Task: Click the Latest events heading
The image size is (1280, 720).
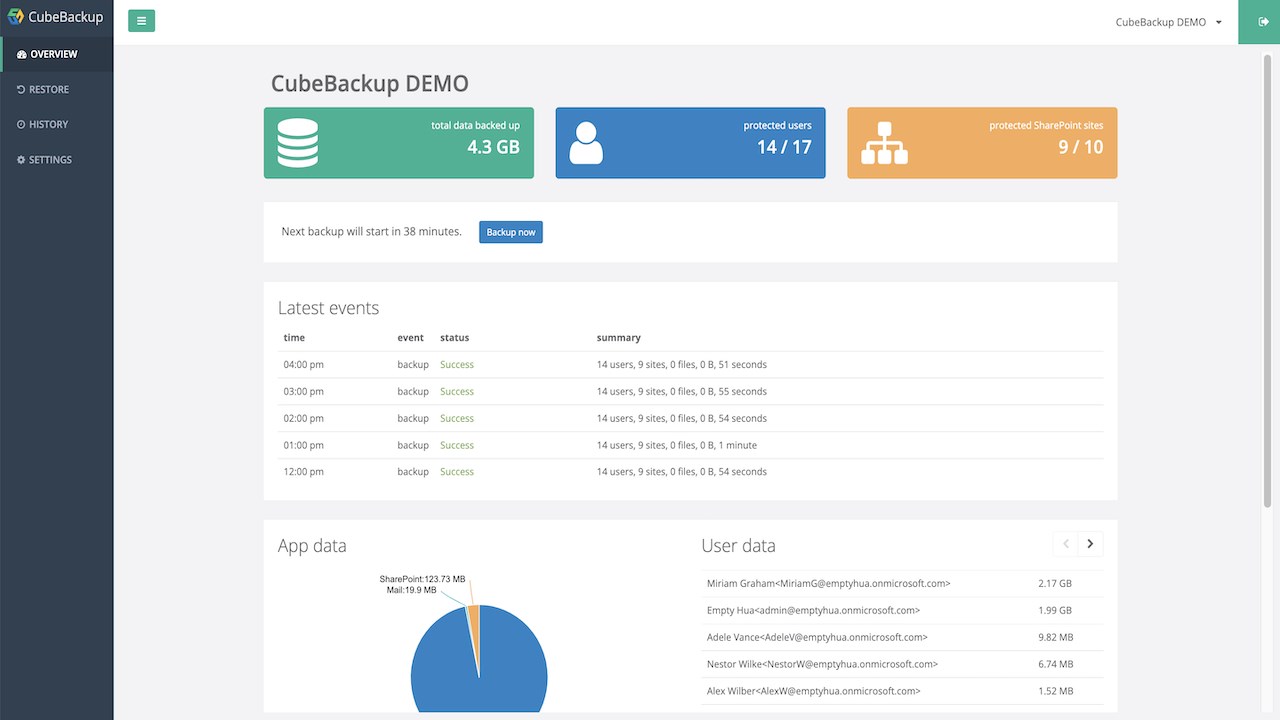Action: [328, 308]
